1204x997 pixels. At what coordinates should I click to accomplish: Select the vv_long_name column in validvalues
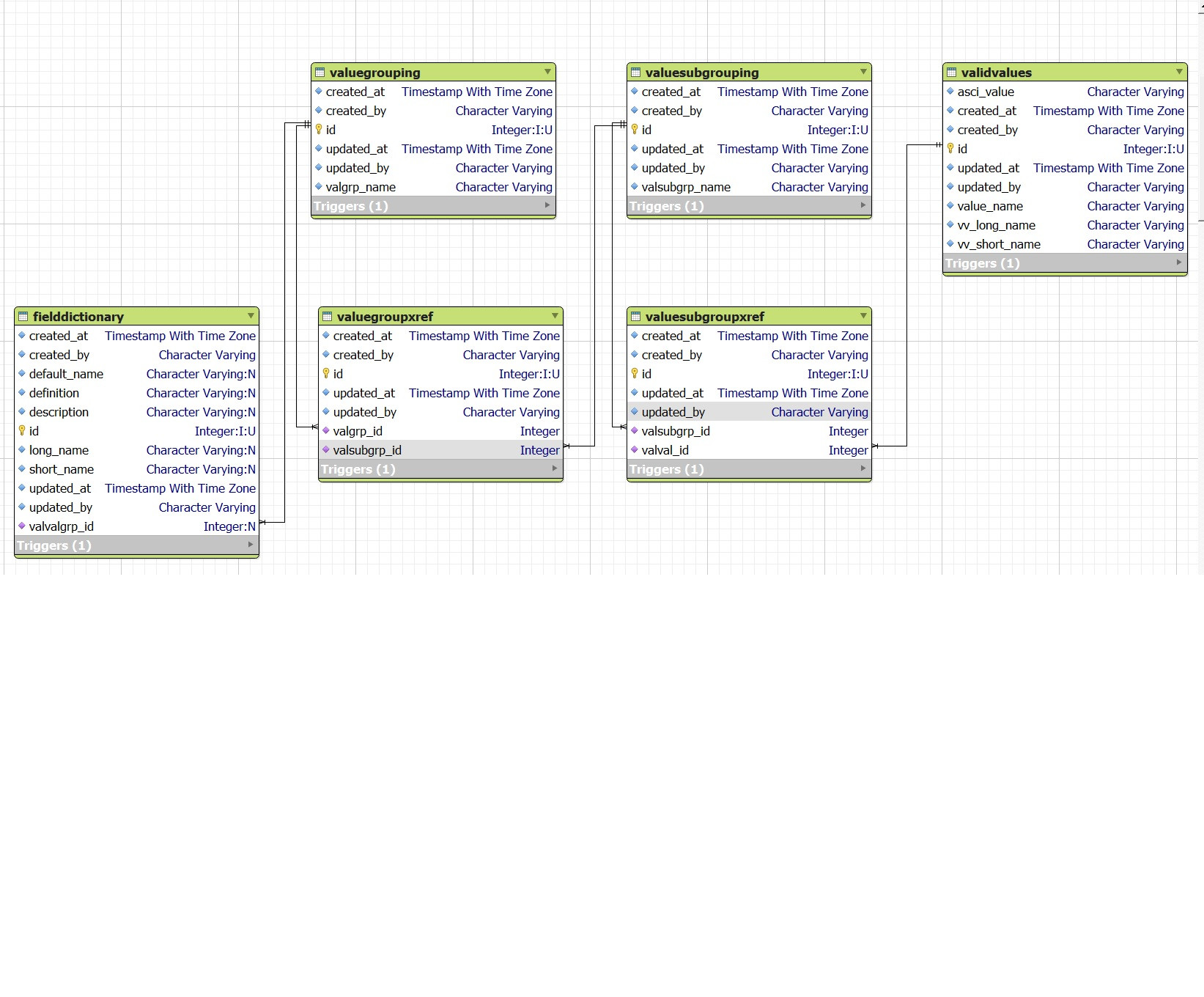point(995,225)
